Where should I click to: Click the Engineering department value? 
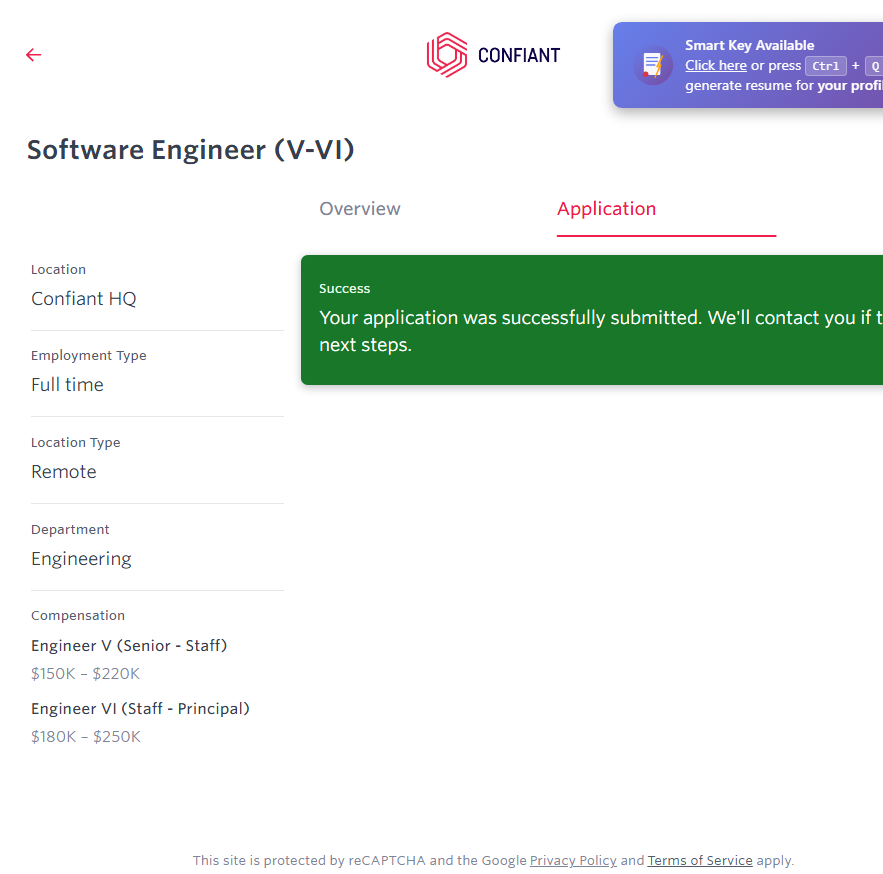81,559
